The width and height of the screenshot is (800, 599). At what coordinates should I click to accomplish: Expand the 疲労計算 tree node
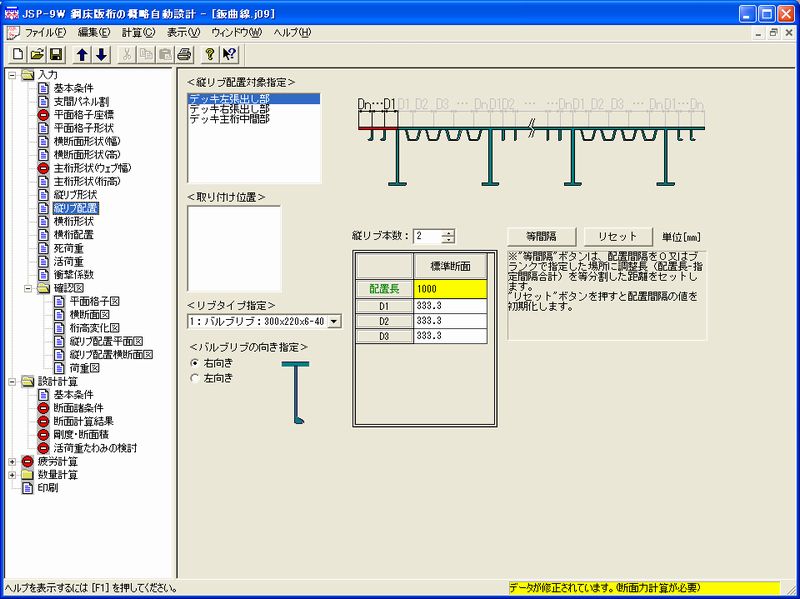click(11, 462)
